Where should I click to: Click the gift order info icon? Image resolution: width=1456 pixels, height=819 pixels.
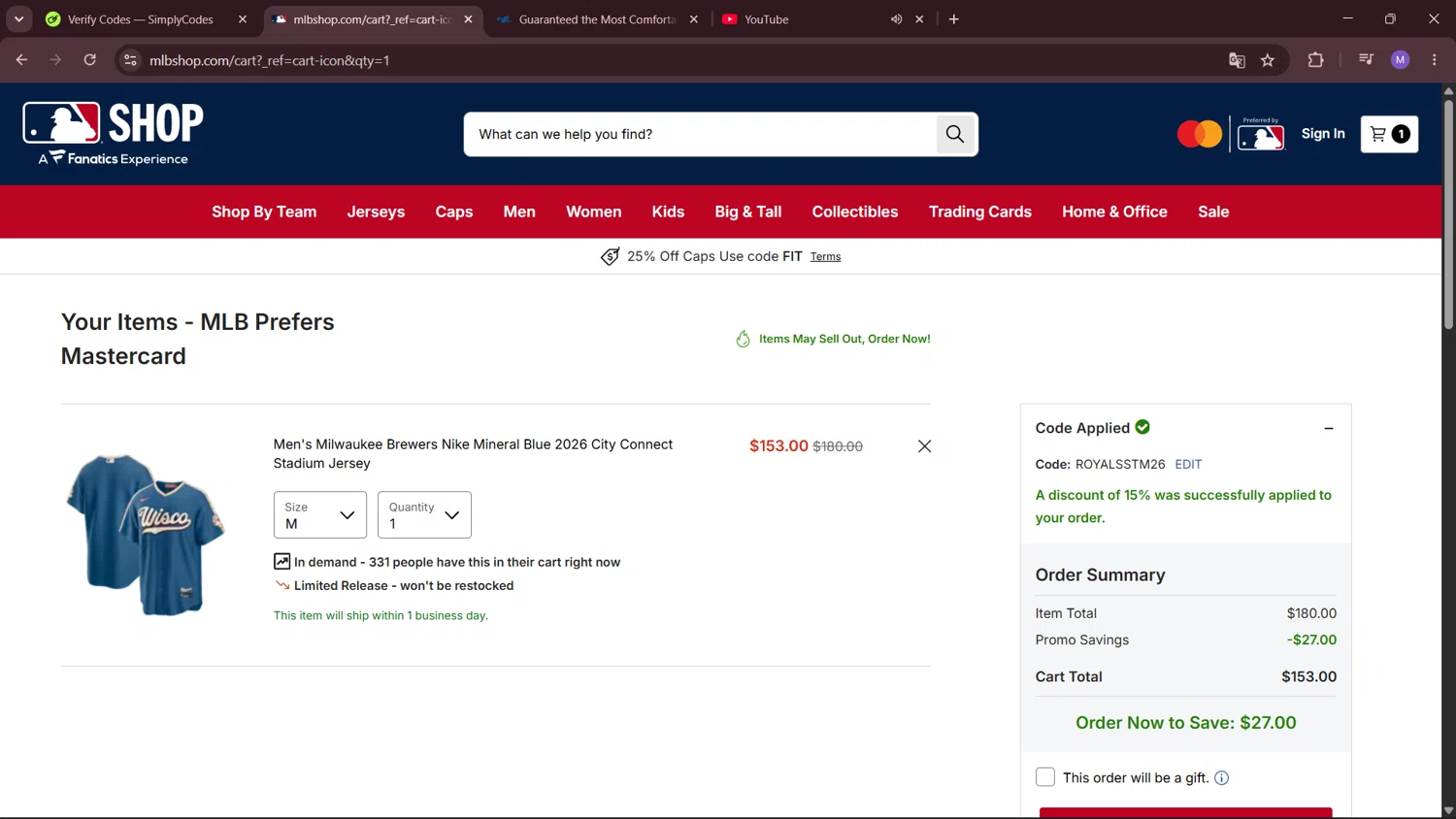1222,778
